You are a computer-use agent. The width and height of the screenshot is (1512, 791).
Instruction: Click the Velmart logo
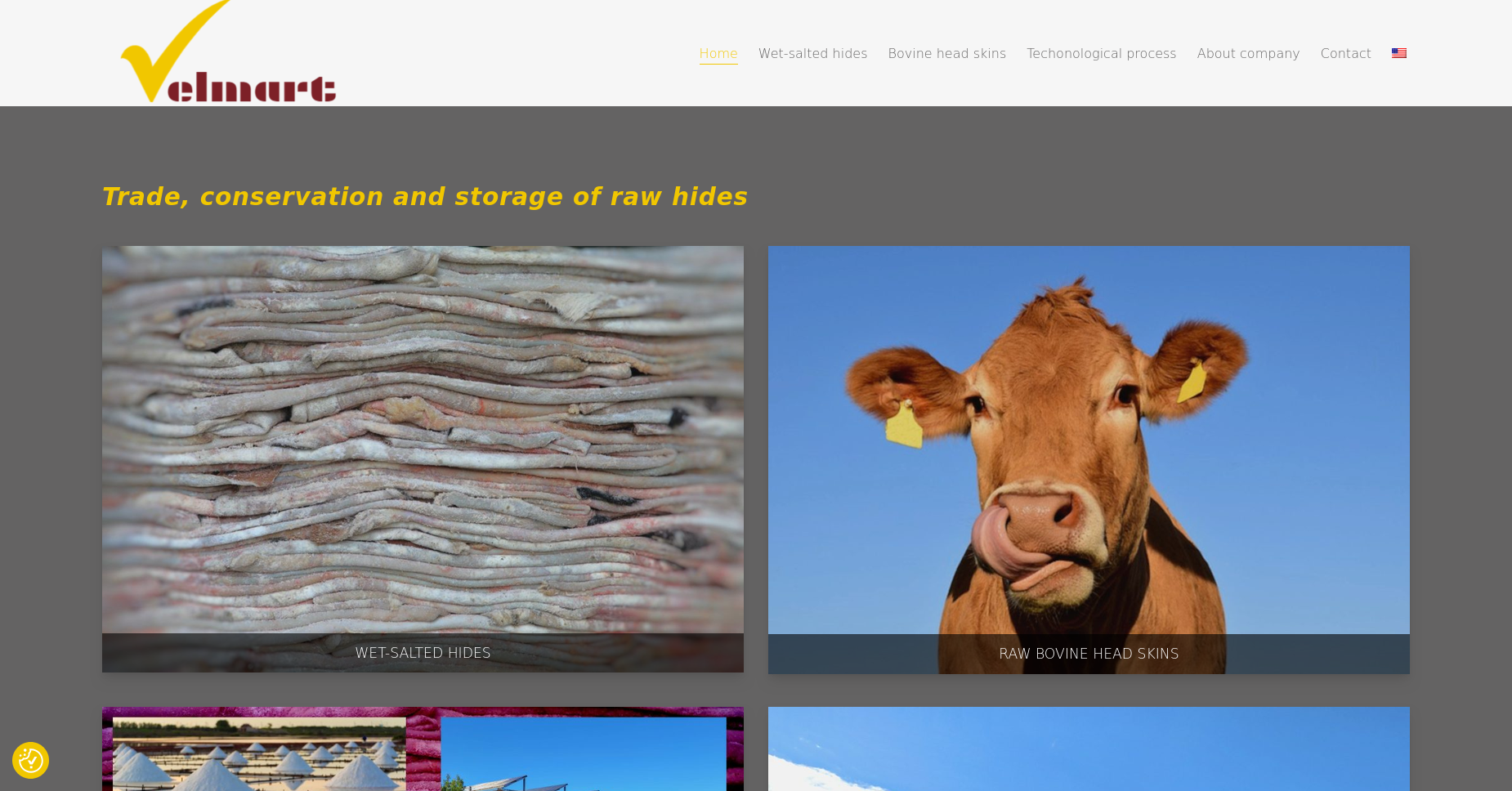228,51
